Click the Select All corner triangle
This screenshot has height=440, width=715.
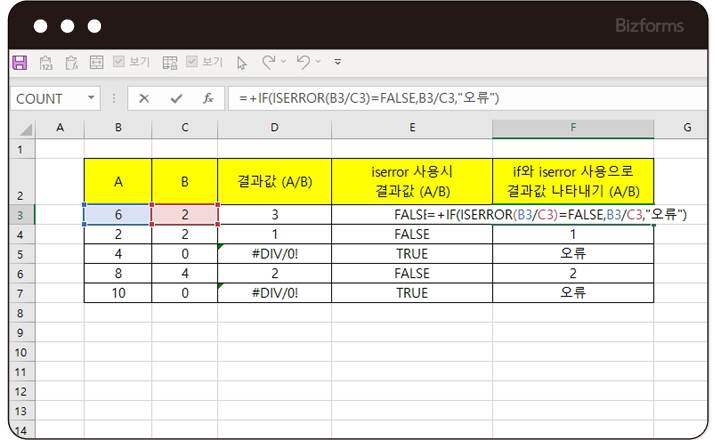[26, 129]
